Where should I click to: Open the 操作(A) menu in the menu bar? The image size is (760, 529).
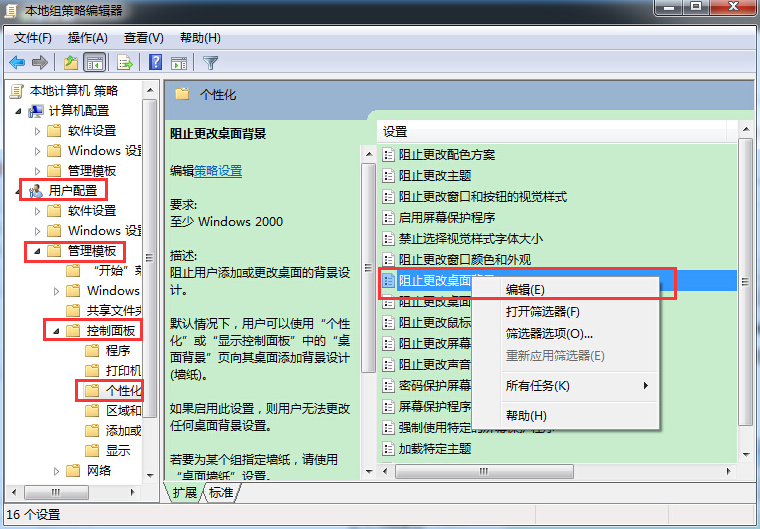(x=87, y=37)
